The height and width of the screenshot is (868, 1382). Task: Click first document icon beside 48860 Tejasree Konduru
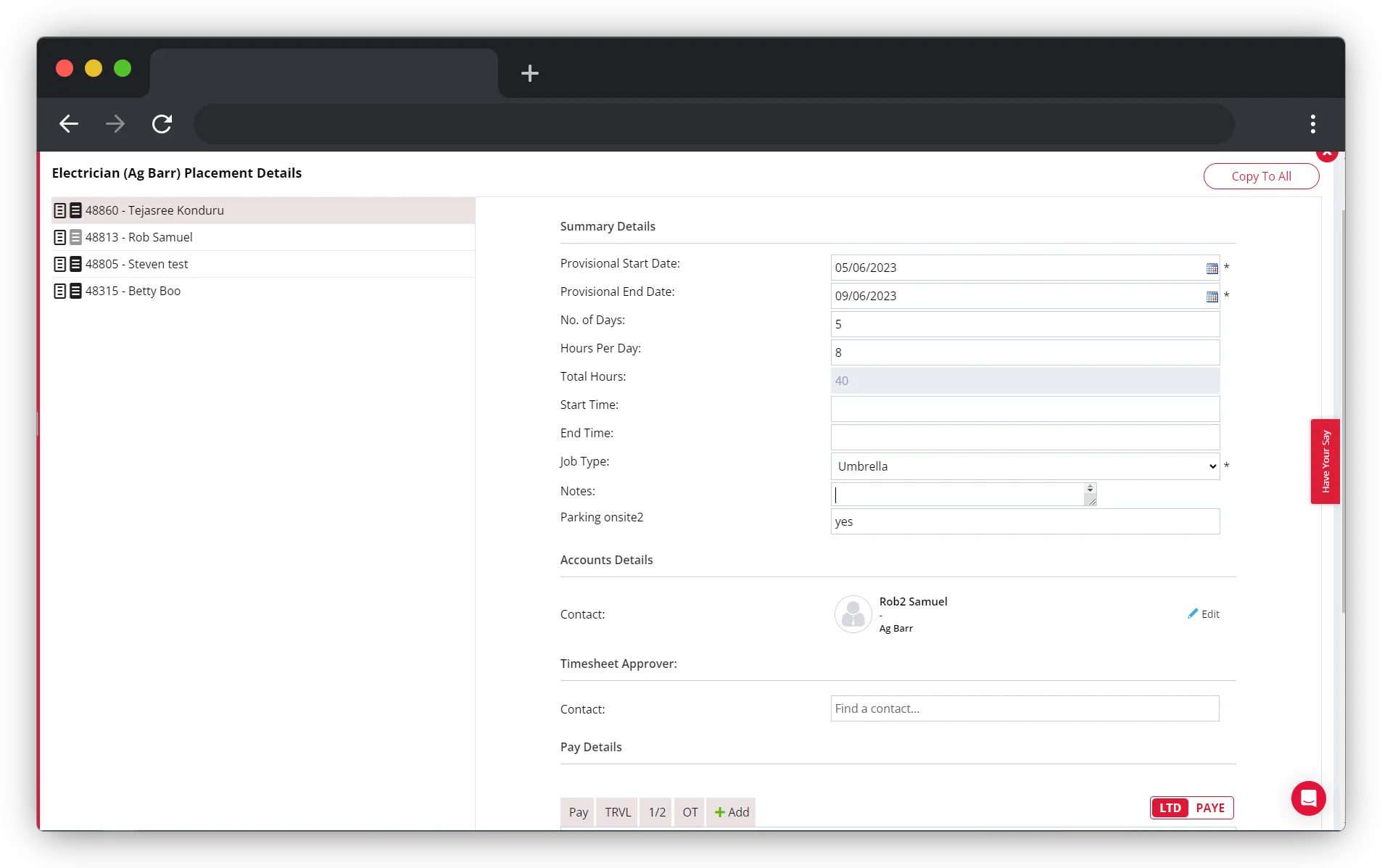tap(60, 210)
